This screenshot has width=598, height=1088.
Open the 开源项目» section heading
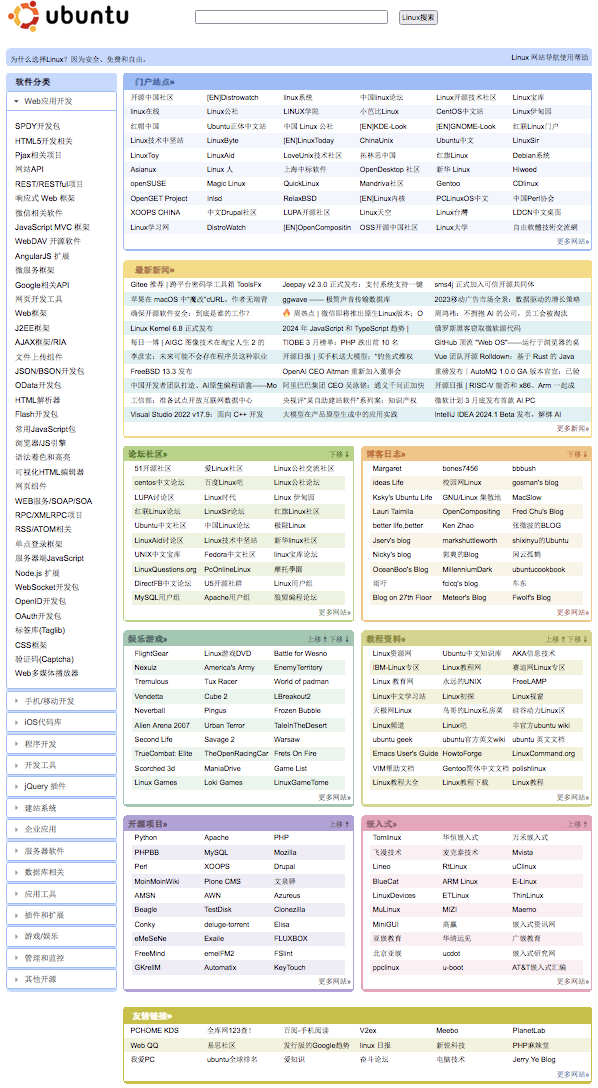pyautogui.click(x=148, y=824)
